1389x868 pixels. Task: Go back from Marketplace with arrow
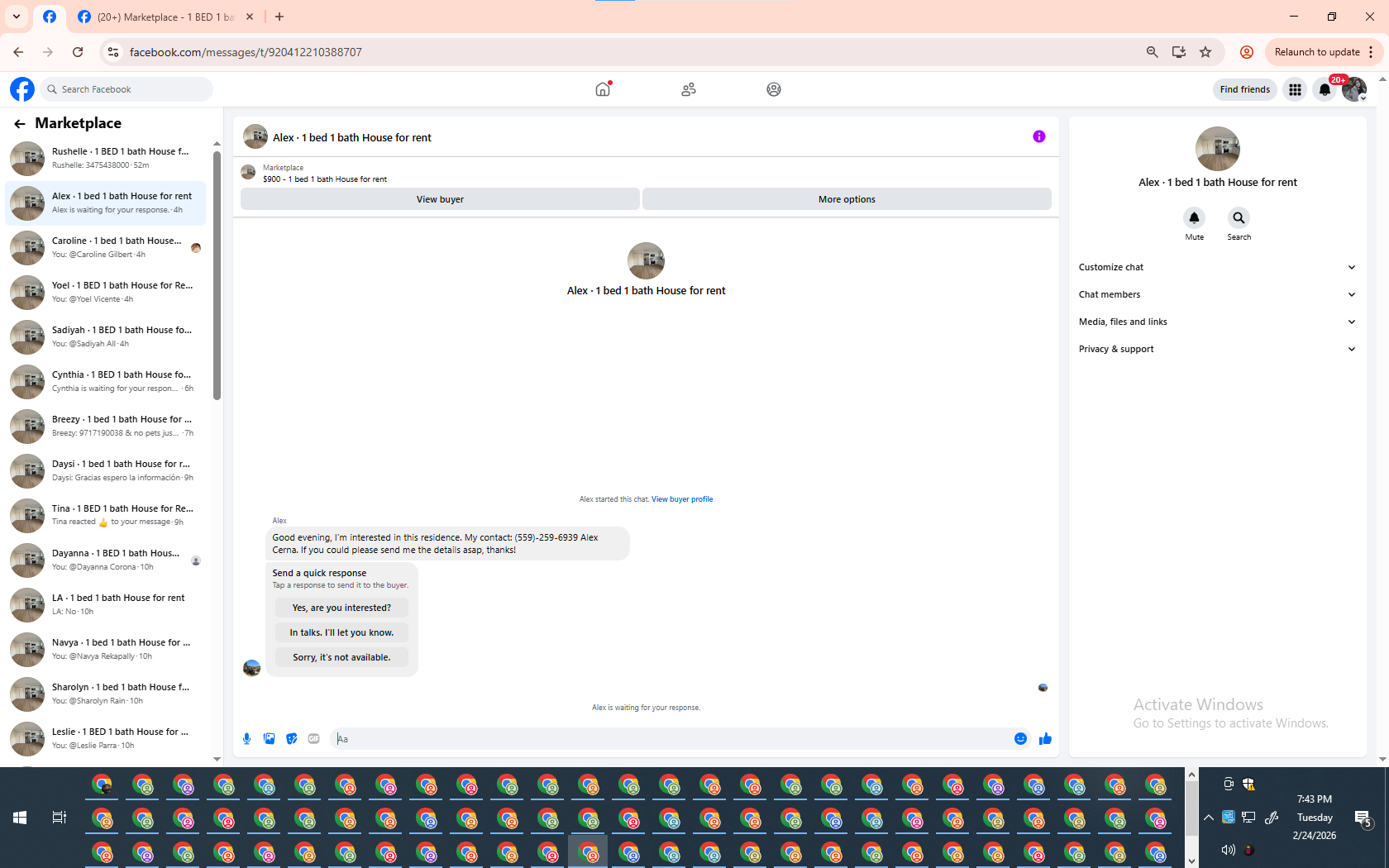coord(19,124)
